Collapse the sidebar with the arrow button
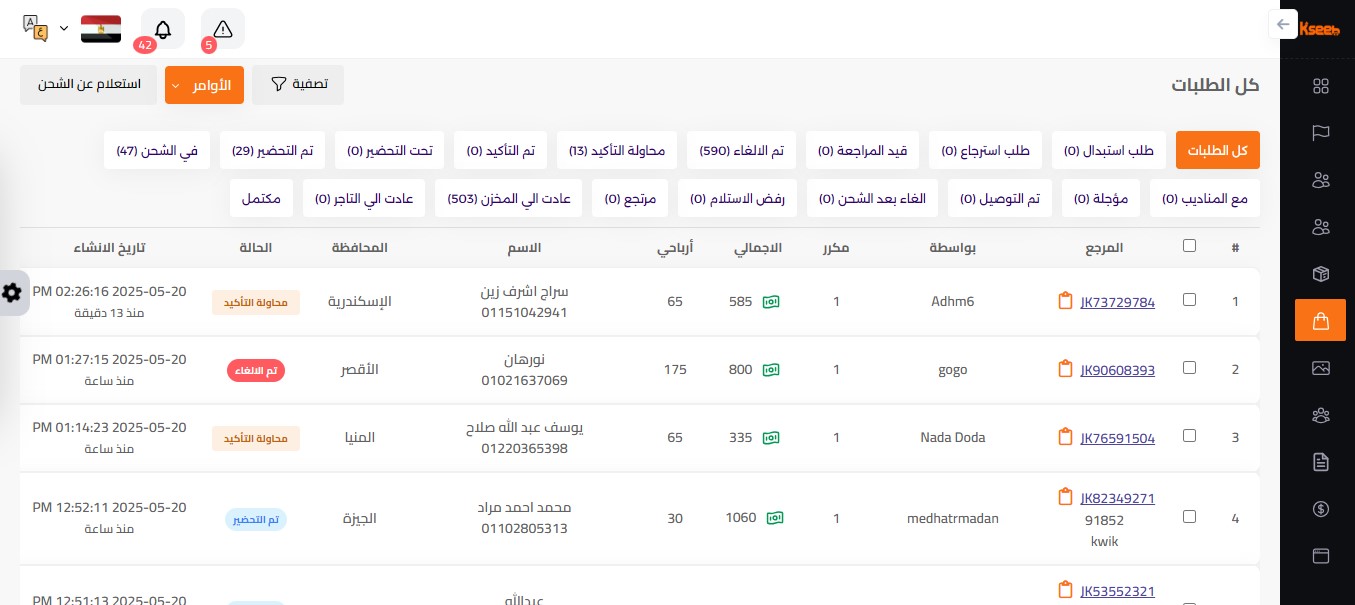This screenshot has width=1355, height=605. 1283,25
